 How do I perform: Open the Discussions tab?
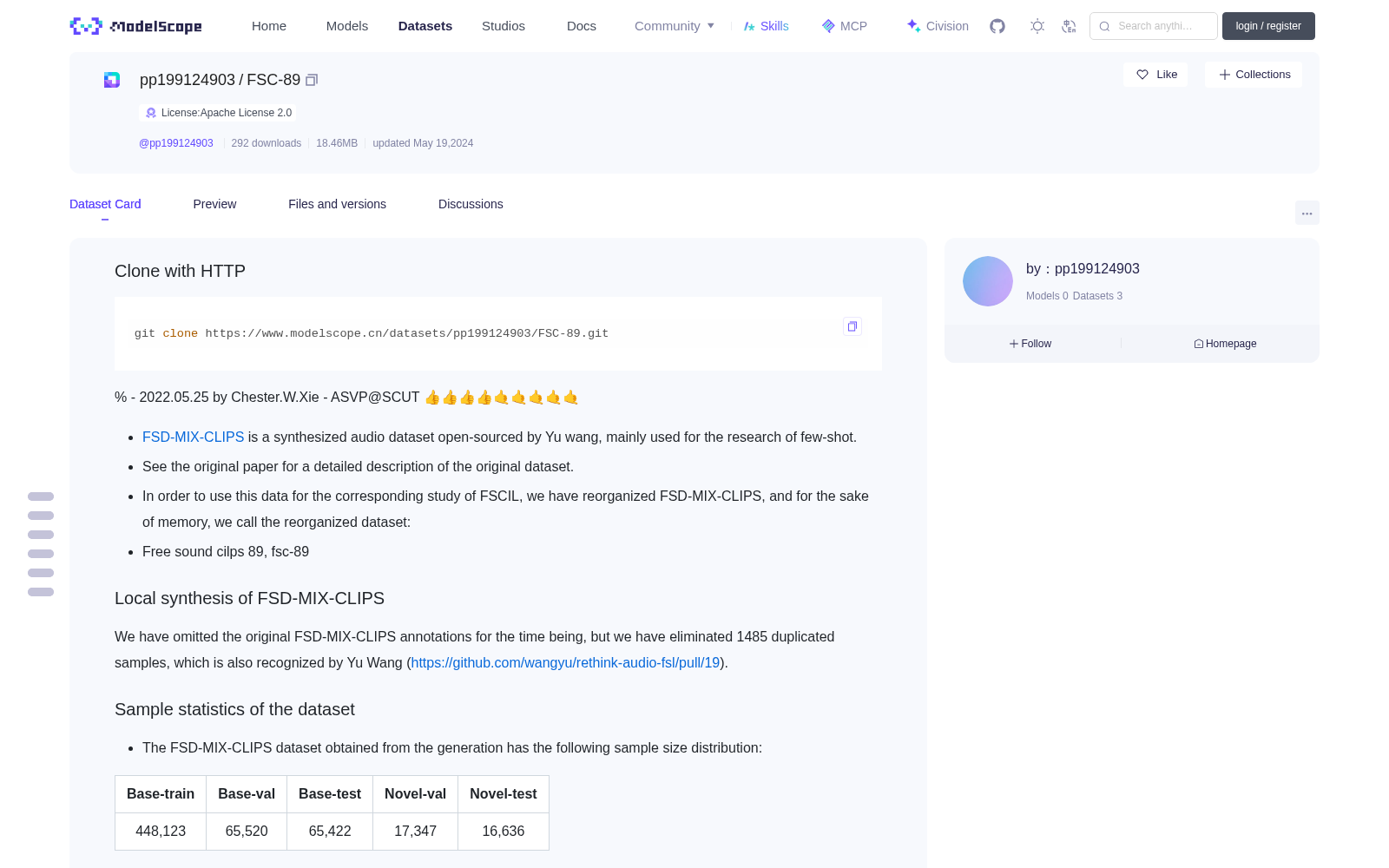pyautogui.click(x=471, y=204)
